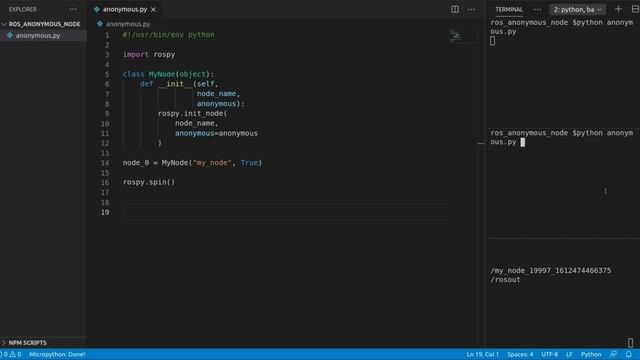Click on empty line 19 in editor
The height and width of the screenshot is (360, 640).
click(x=286, y=212)
